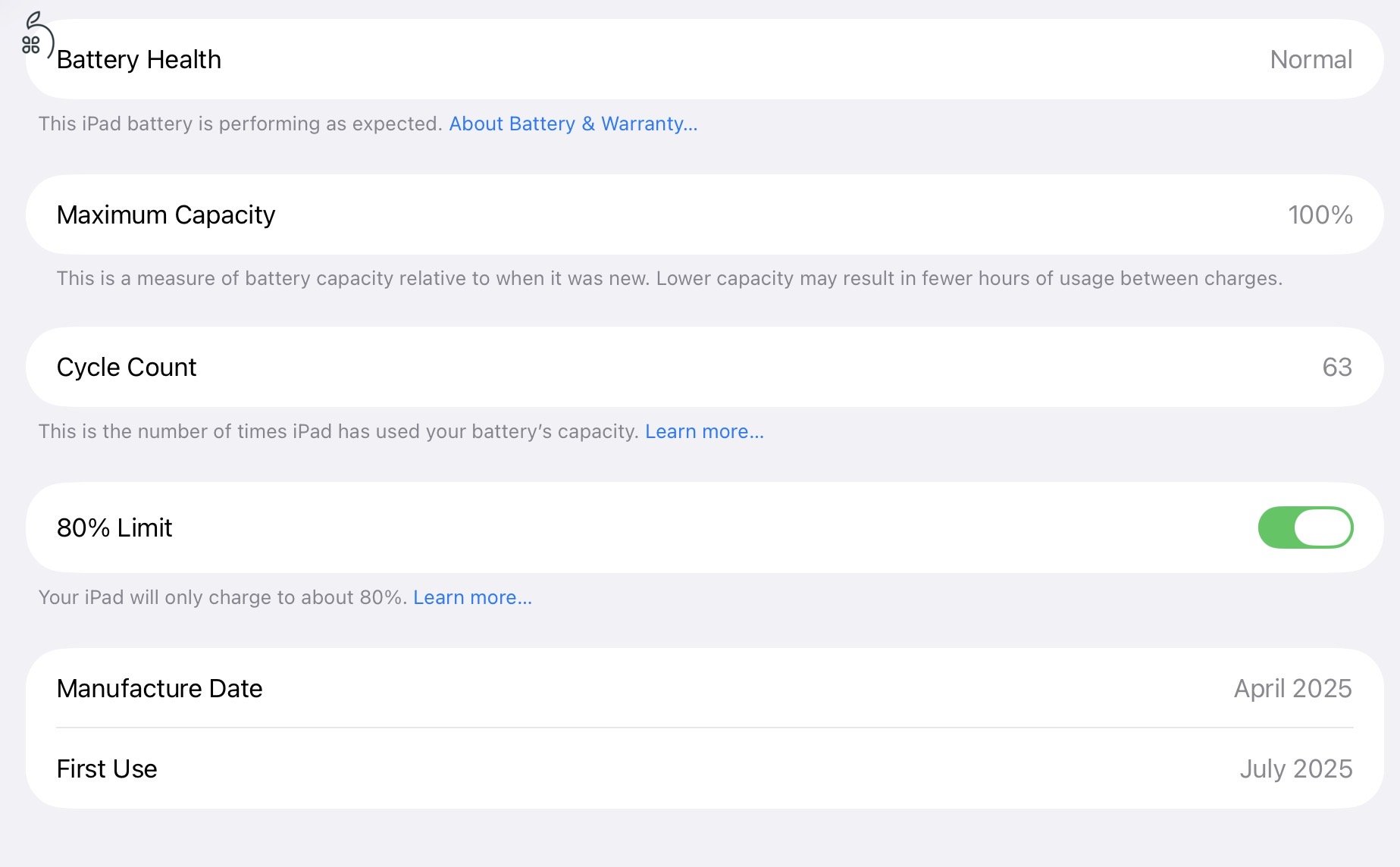Turn off the 80% Limit switch
1400x867 pixels.
1304,527
